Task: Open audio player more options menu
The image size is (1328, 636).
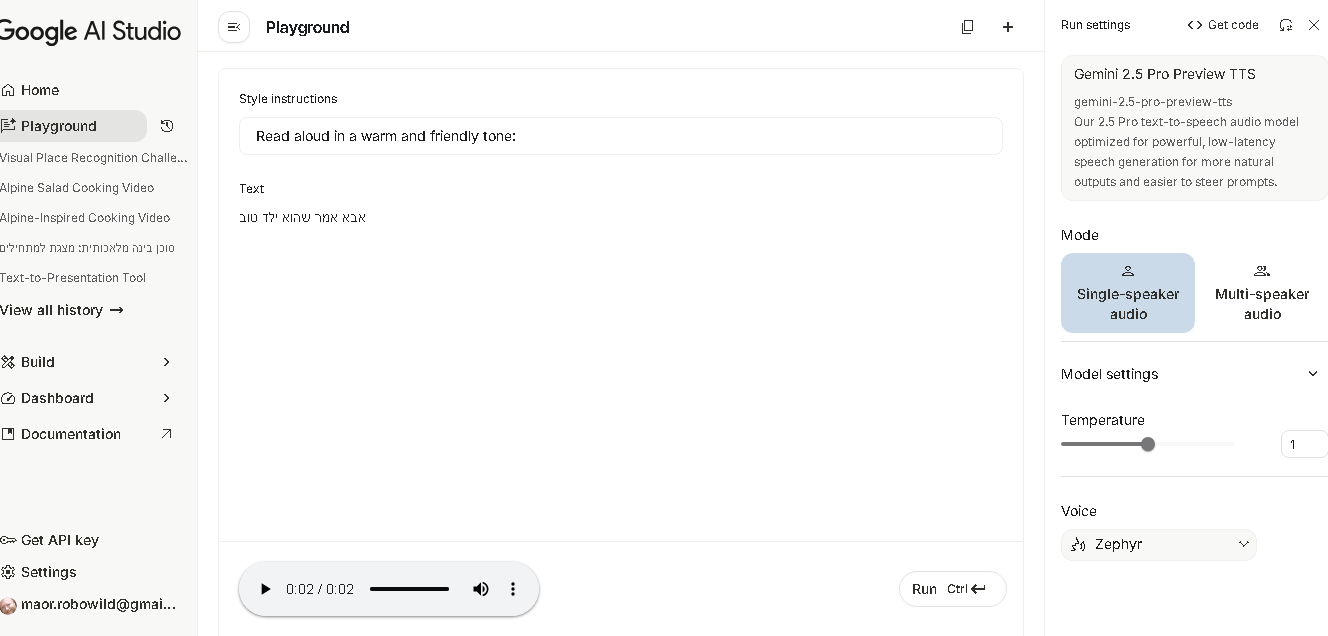Action: pyautogui.click(x=513, y=589)
